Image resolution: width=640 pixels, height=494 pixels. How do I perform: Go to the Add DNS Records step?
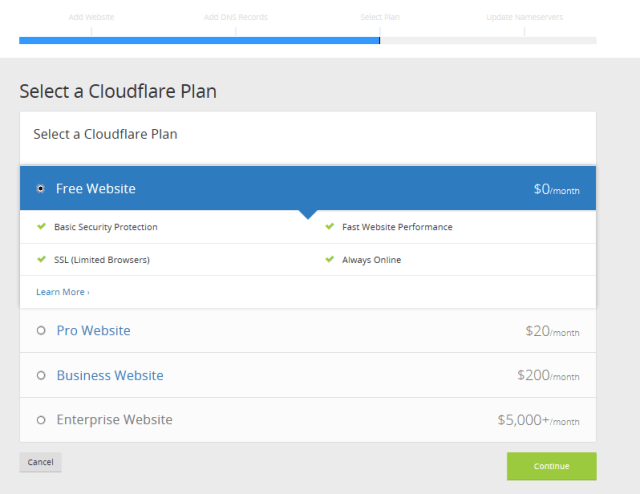235,17
